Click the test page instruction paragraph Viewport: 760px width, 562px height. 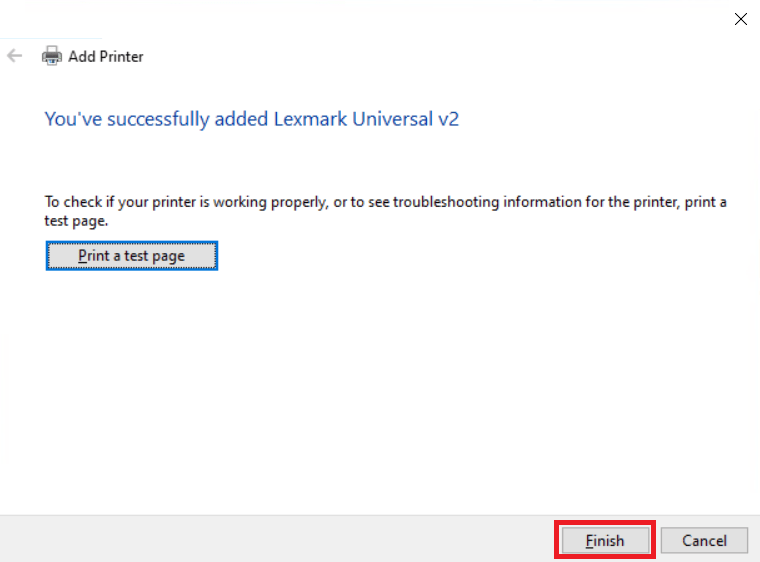point(385,211)
